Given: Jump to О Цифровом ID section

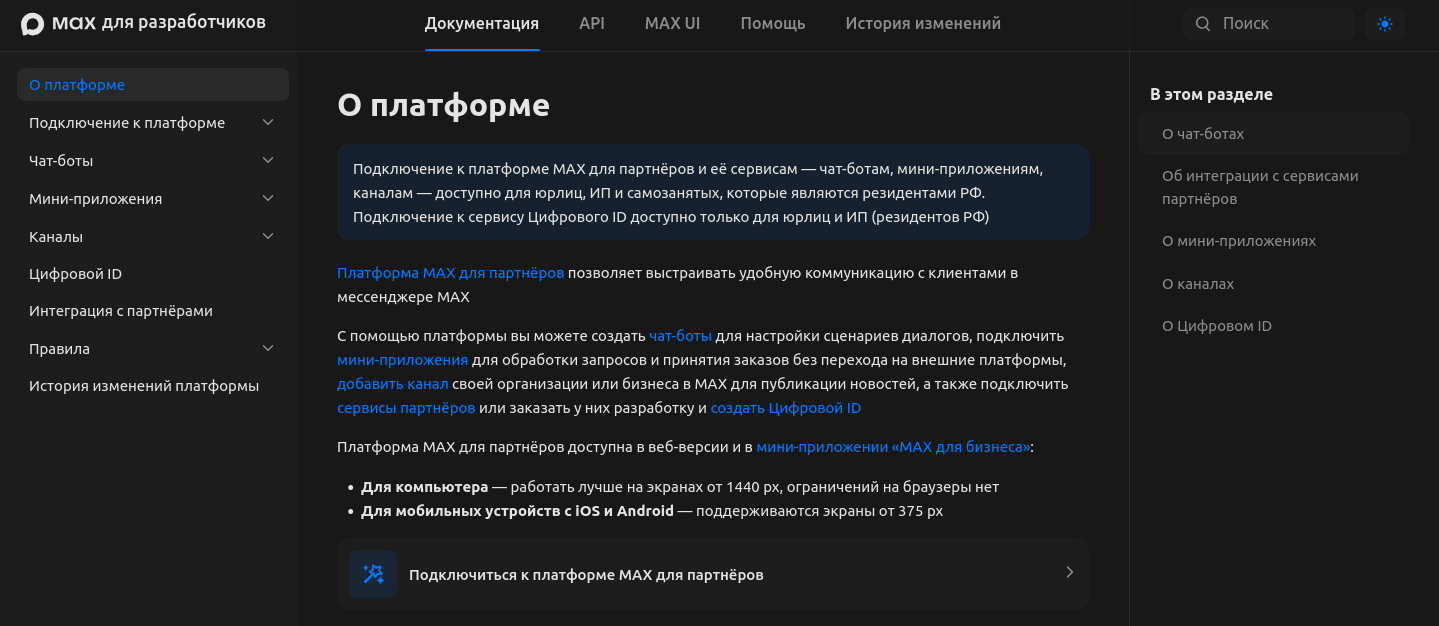Looking at the screenshot, I should coord(1217,326).
